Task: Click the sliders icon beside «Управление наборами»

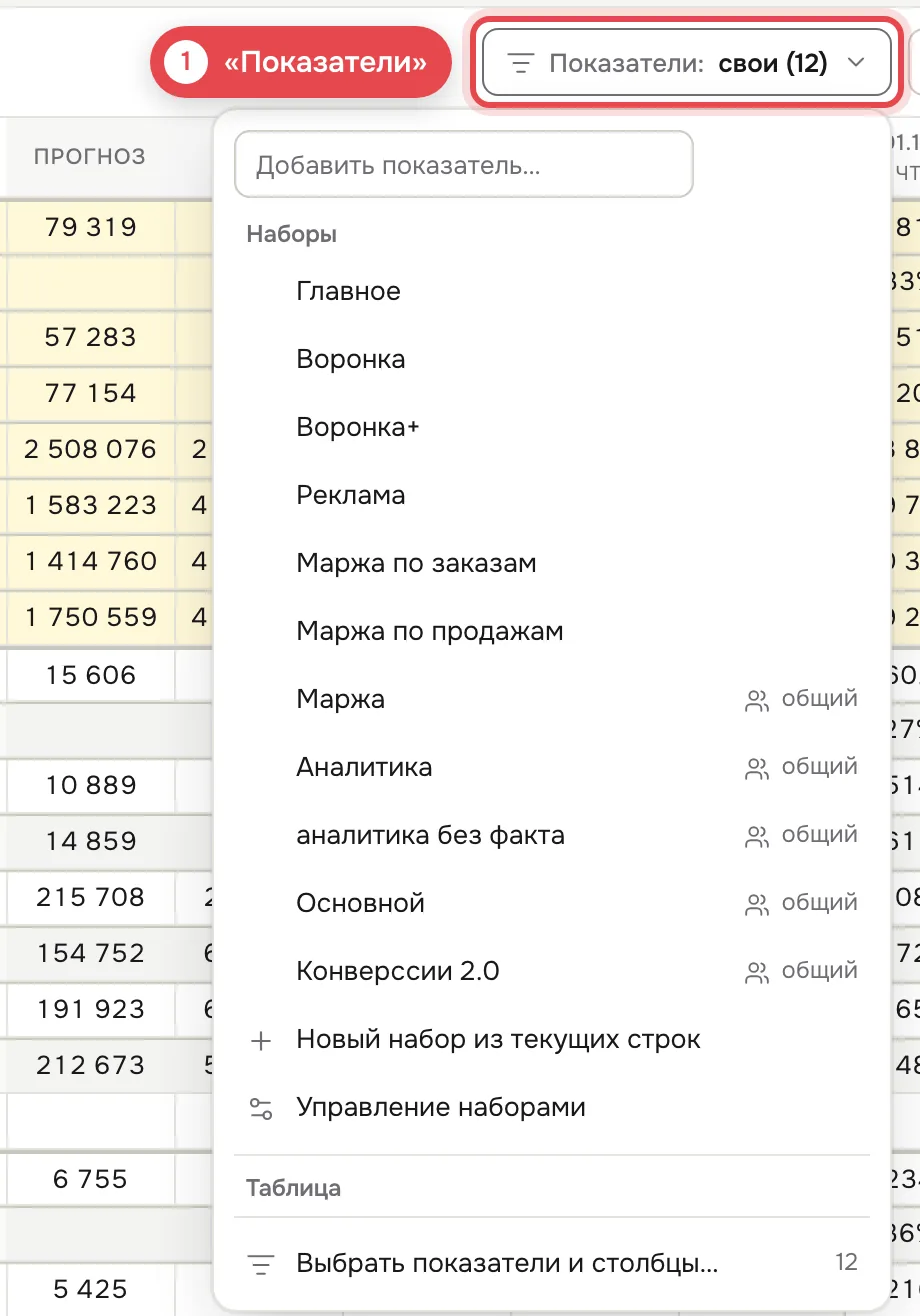Action: [x=261, y=1108]
